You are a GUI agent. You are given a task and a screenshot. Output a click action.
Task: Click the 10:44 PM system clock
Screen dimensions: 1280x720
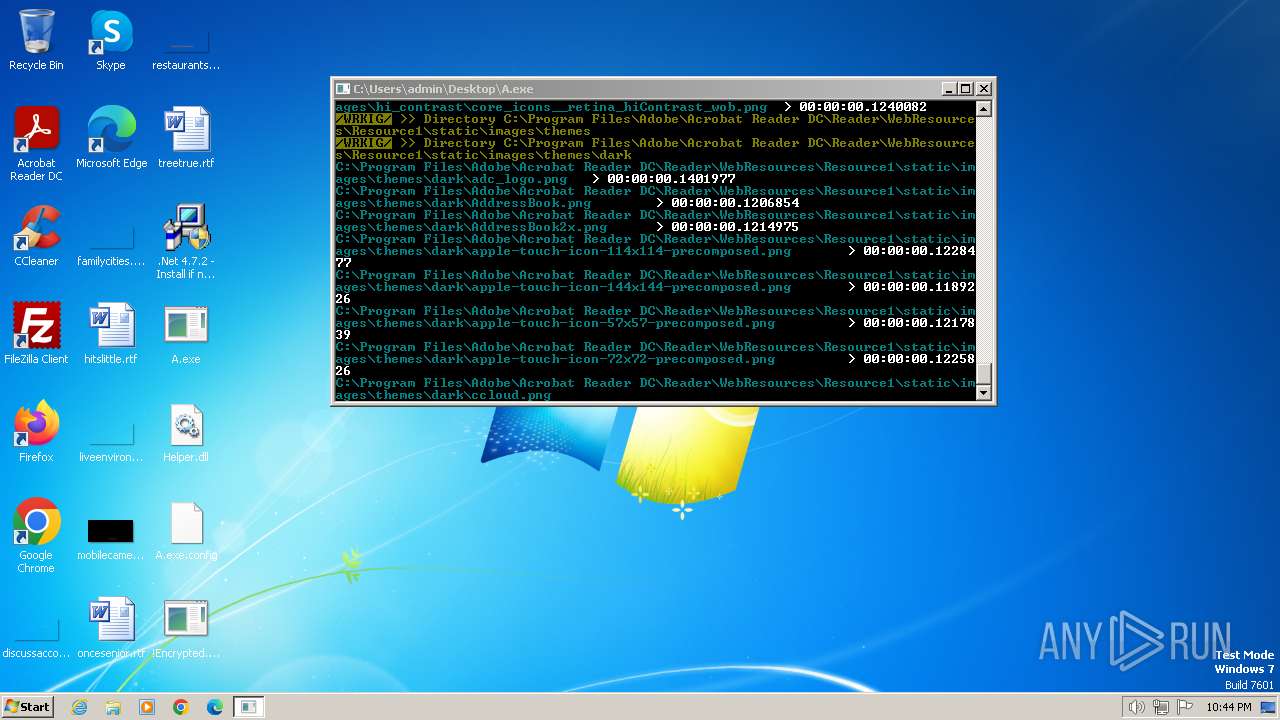coord(1229,707)
